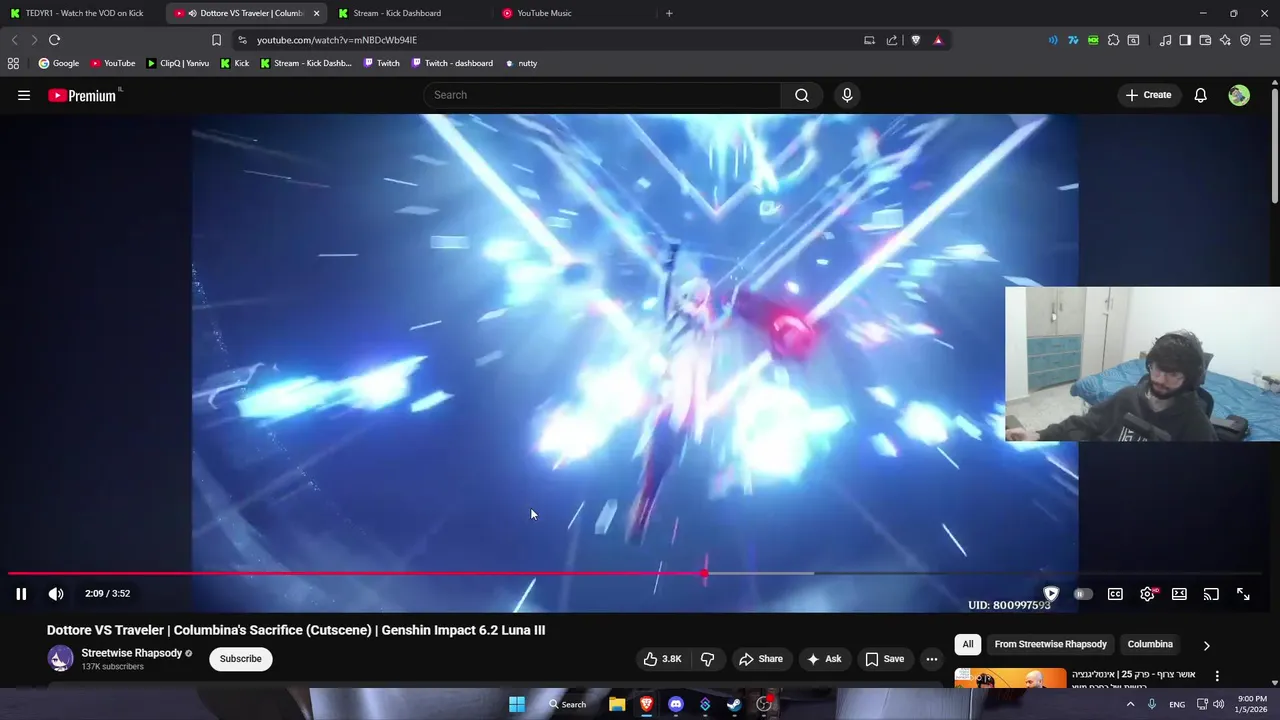The height and width of the screenshot is (720, 1280).
Task: Enter full screen mode
Action: point(1243,594)
